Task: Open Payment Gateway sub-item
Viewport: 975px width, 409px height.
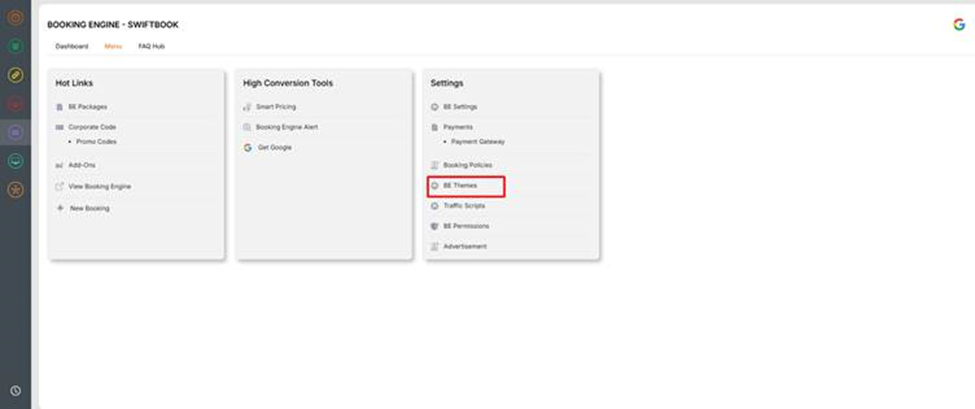Action: [x=478, y=142]
